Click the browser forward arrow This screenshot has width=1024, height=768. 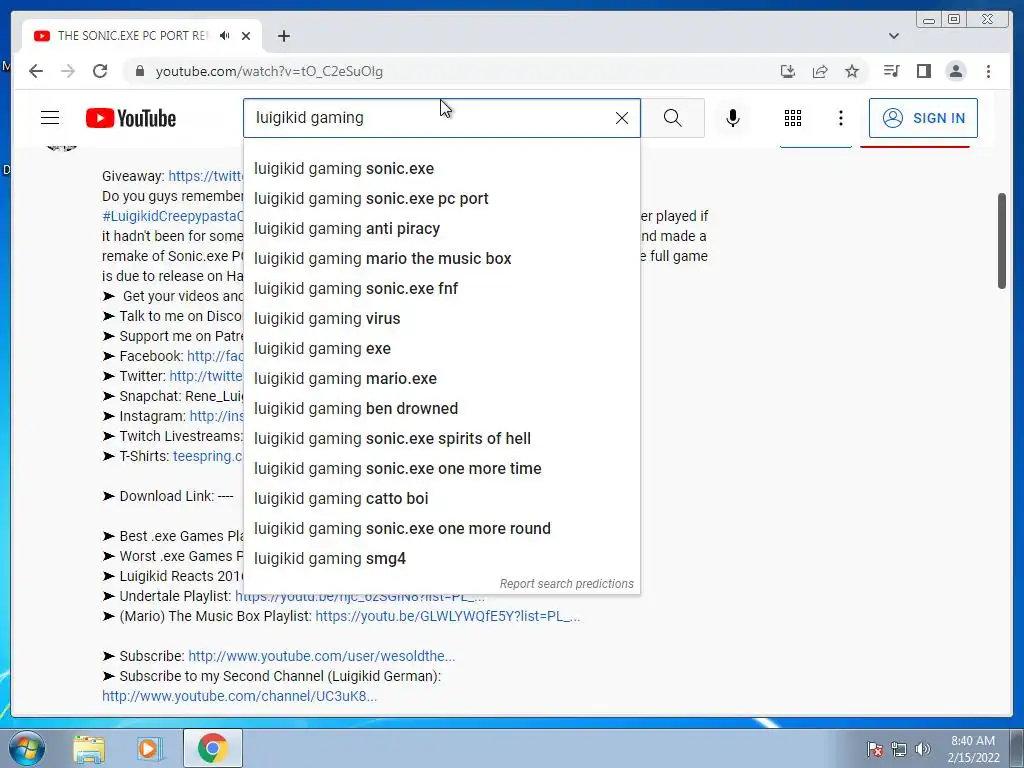click(x=68, y=71)
